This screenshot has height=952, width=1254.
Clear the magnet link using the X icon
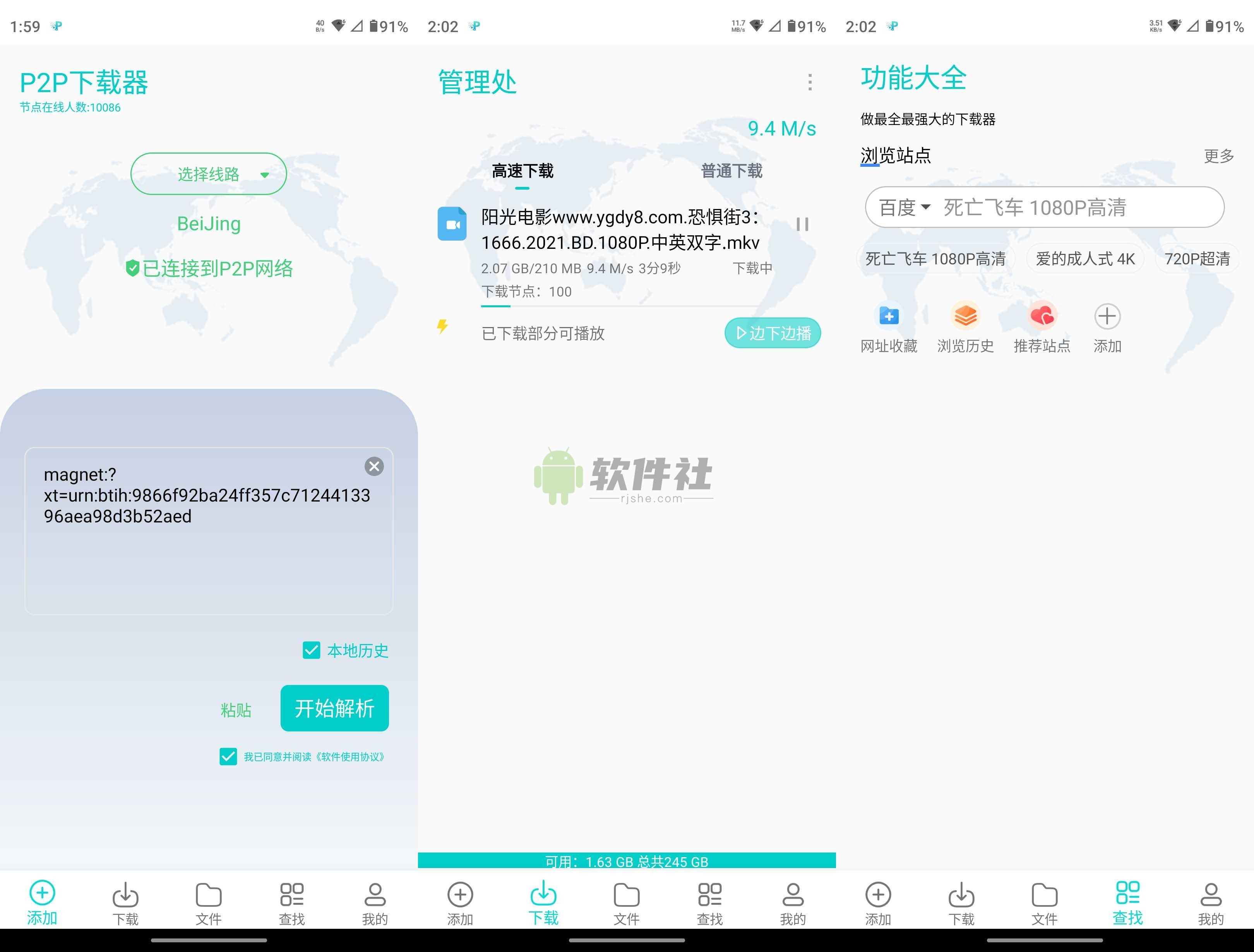[x=373, y=467]
